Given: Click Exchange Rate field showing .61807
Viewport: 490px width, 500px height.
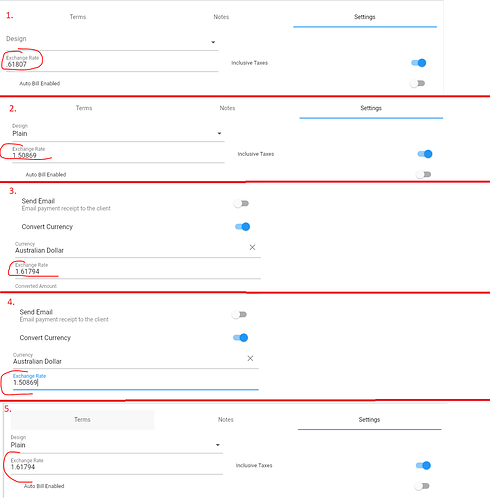Looking at the screenshot, I should tap(112, 62).
